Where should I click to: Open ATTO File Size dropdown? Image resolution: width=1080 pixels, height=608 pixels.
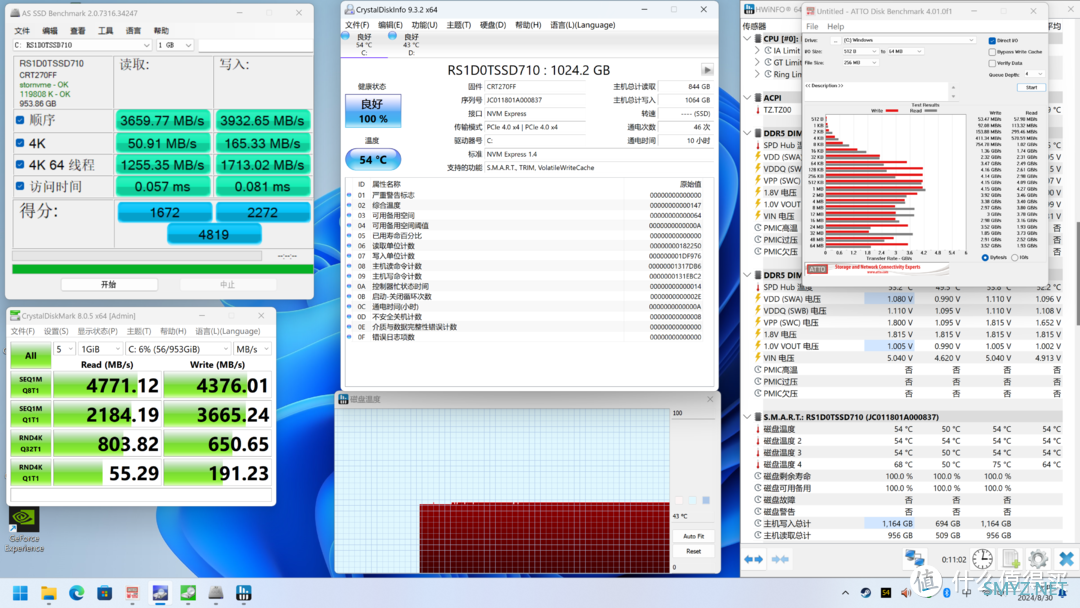click(860, 63)
